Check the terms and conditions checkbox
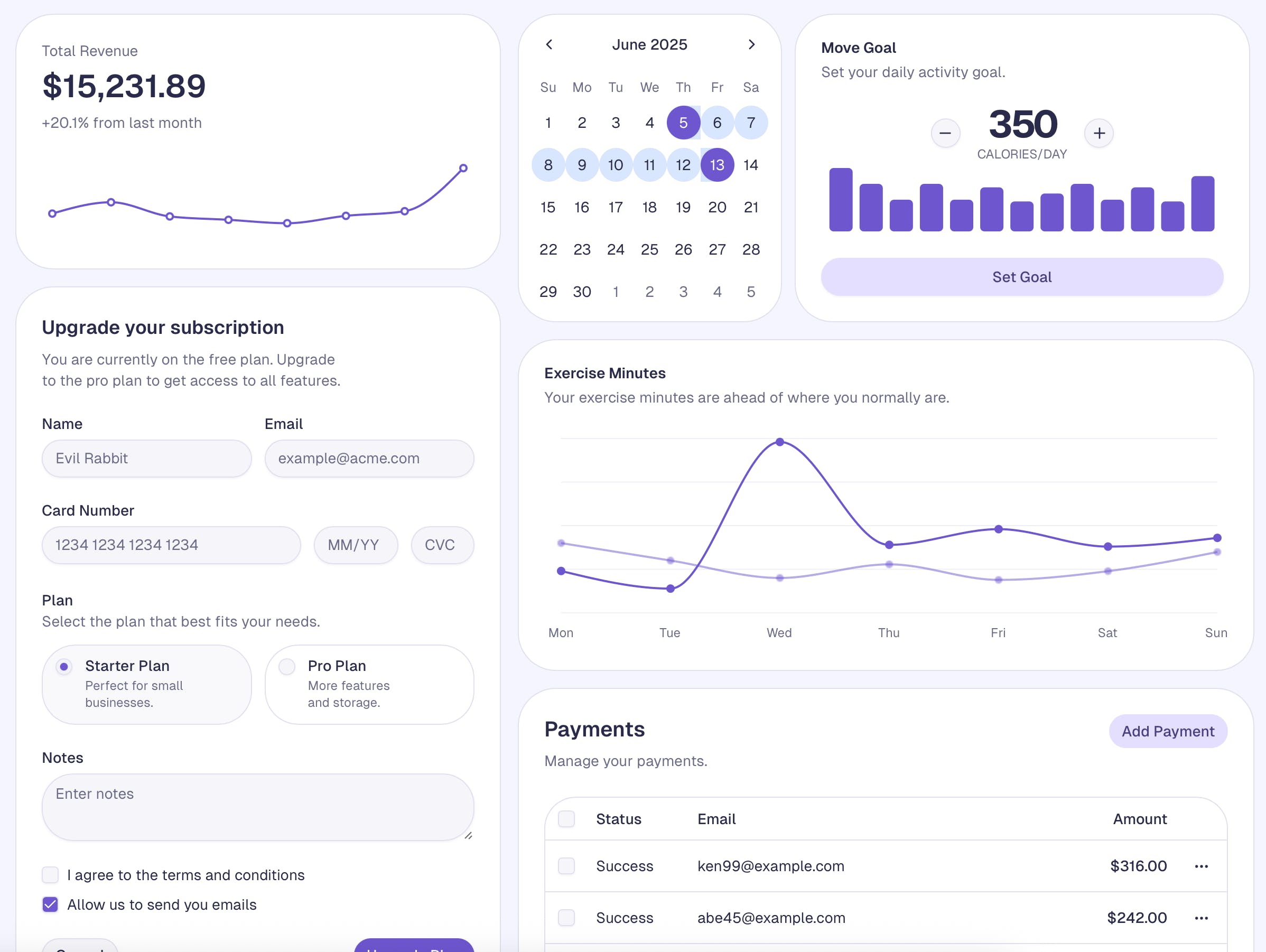The height and width of the screenshot is (952, 1266). pos(50,875)
